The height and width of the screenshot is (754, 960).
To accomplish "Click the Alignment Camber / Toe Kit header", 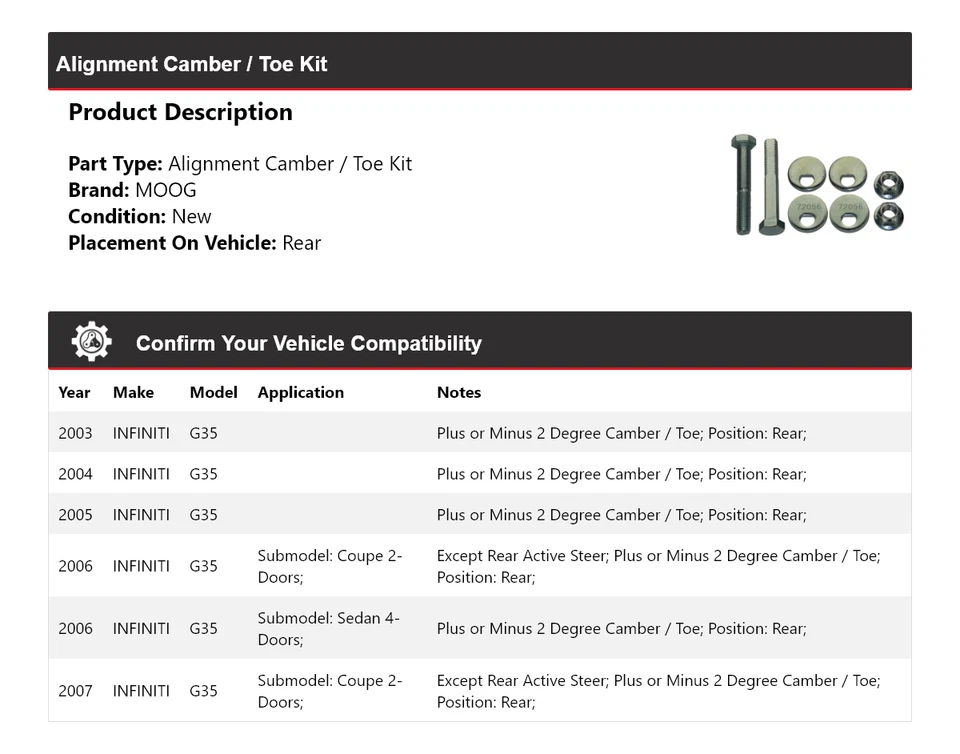I will (192, 64).
